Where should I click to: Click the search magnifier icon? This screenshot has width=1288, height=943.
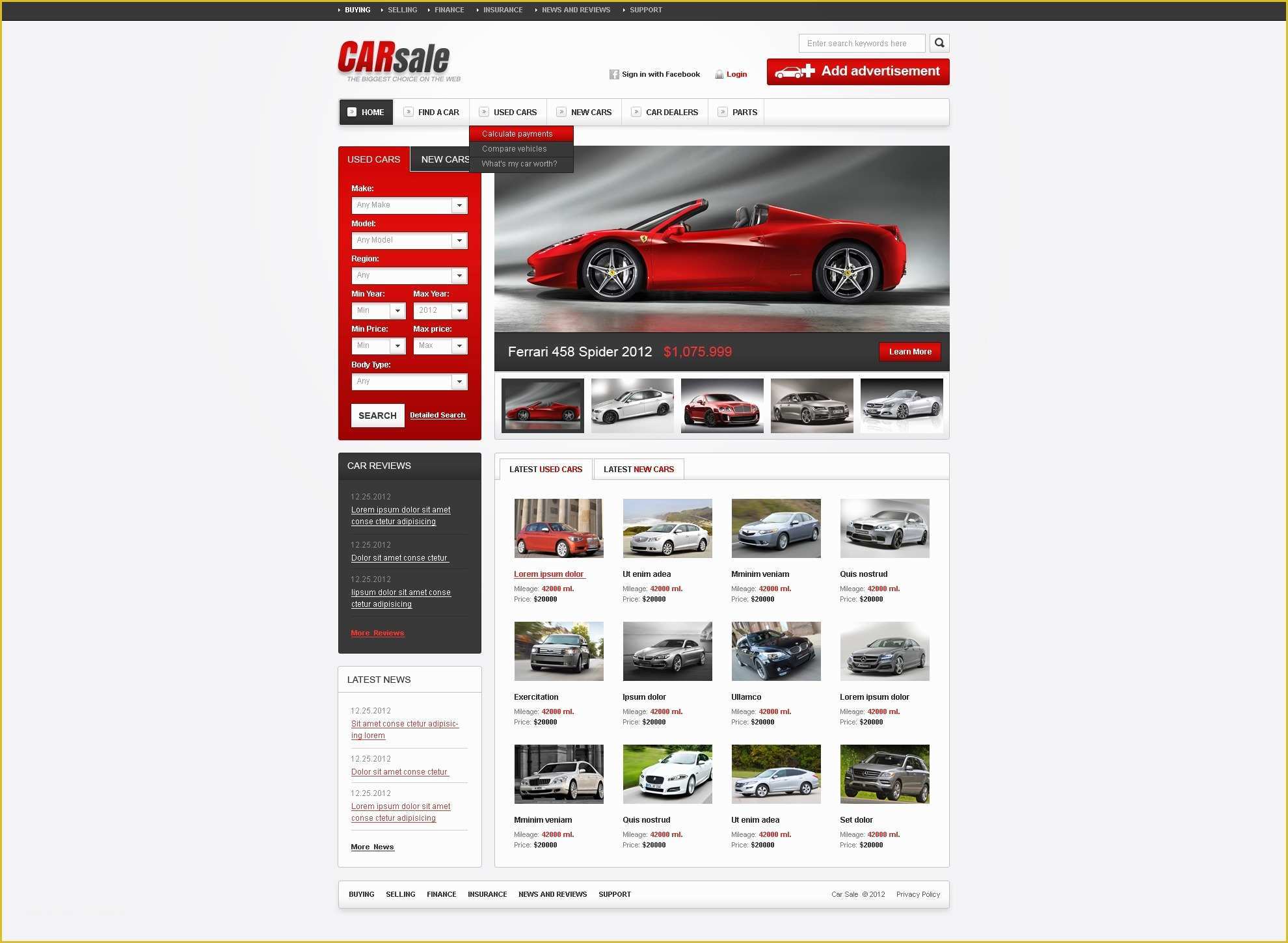(938, 43)
